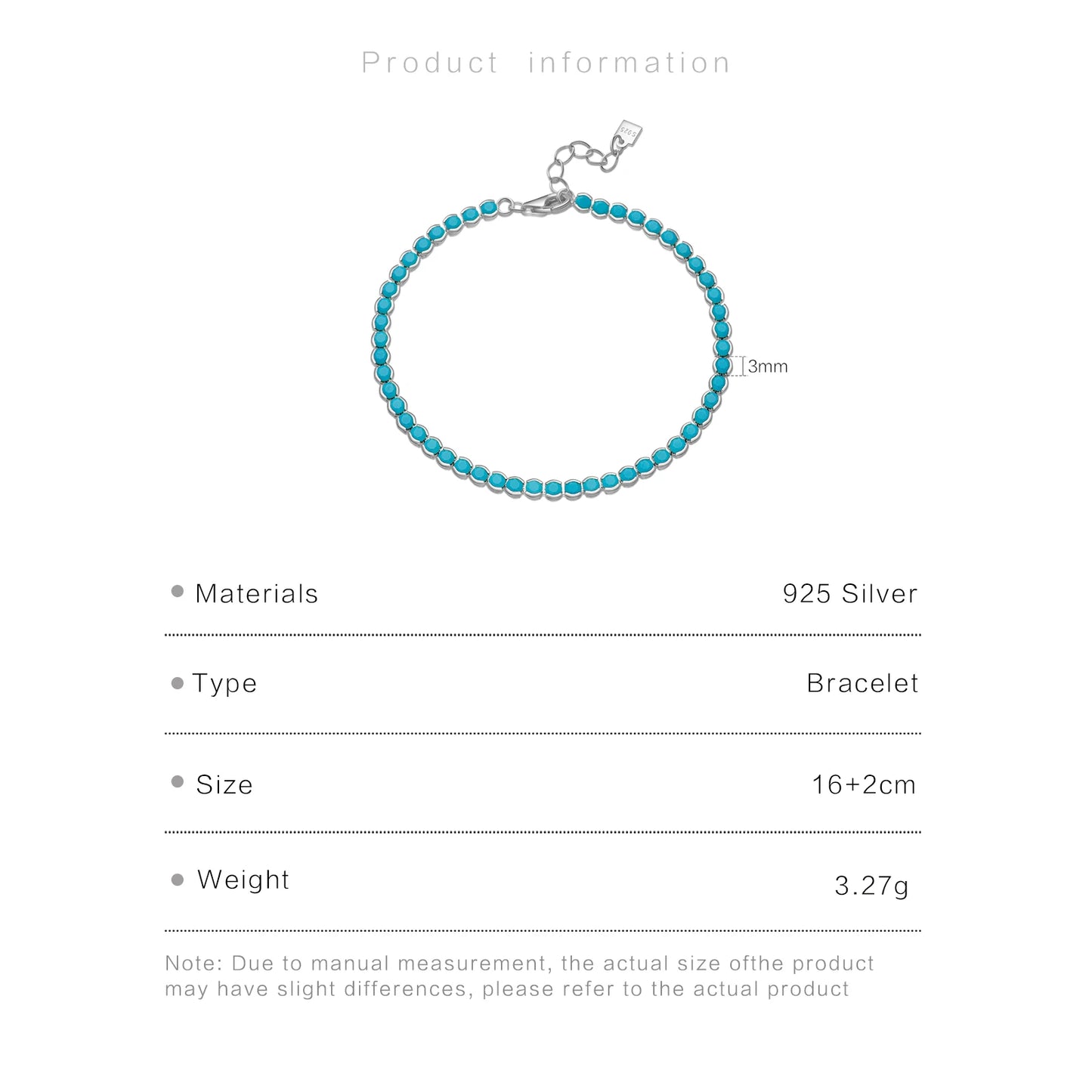Click the Size label
Screen dimensions: 1092x1092
tap(224, 784)
